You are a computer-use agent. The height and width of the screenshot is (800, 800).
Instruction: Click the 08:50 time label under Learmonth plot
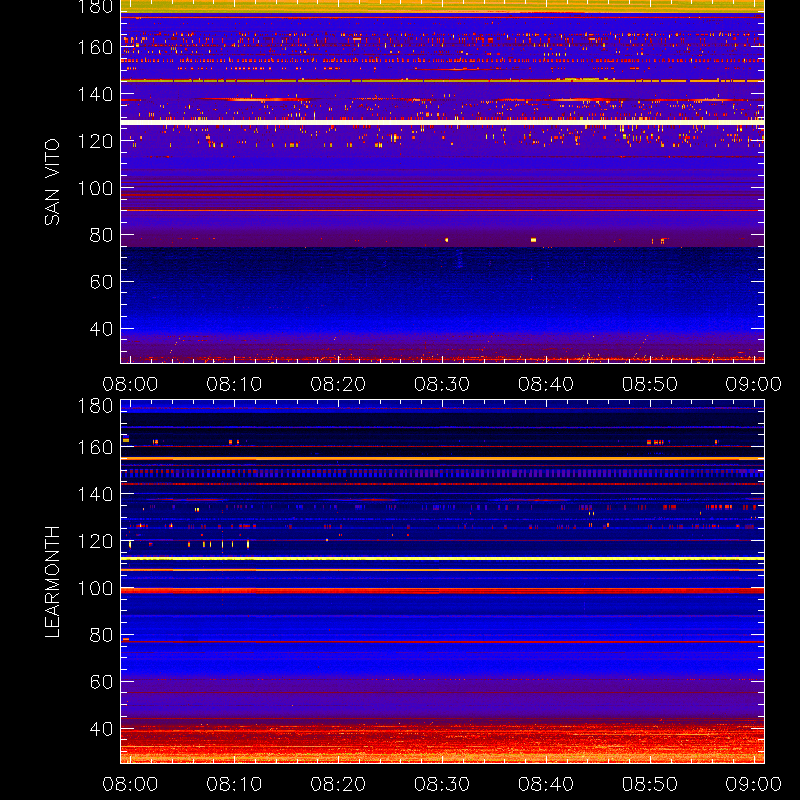pos(650,784)
